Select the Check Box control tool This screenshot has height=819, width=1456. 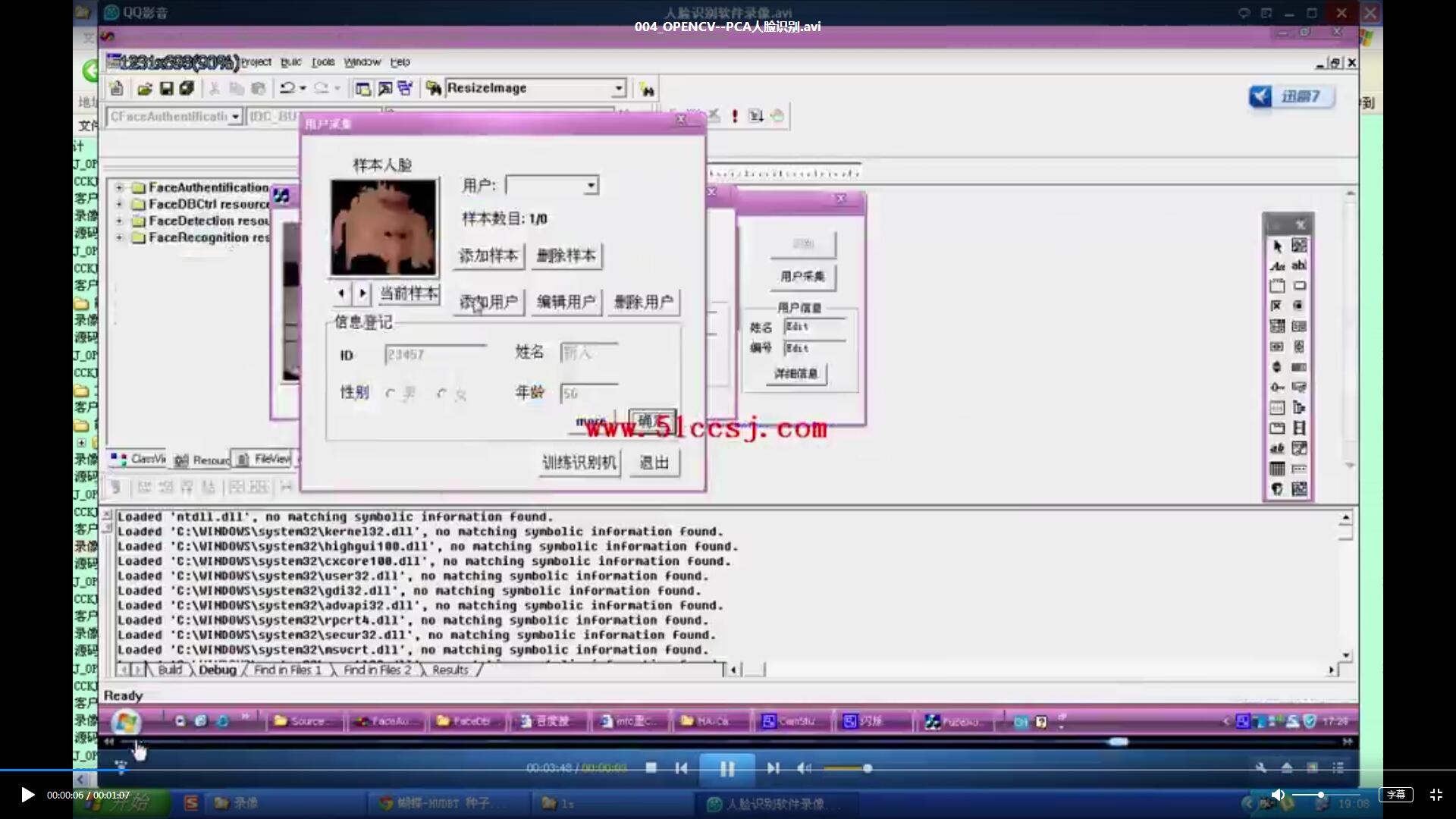tap(1277, 306)
